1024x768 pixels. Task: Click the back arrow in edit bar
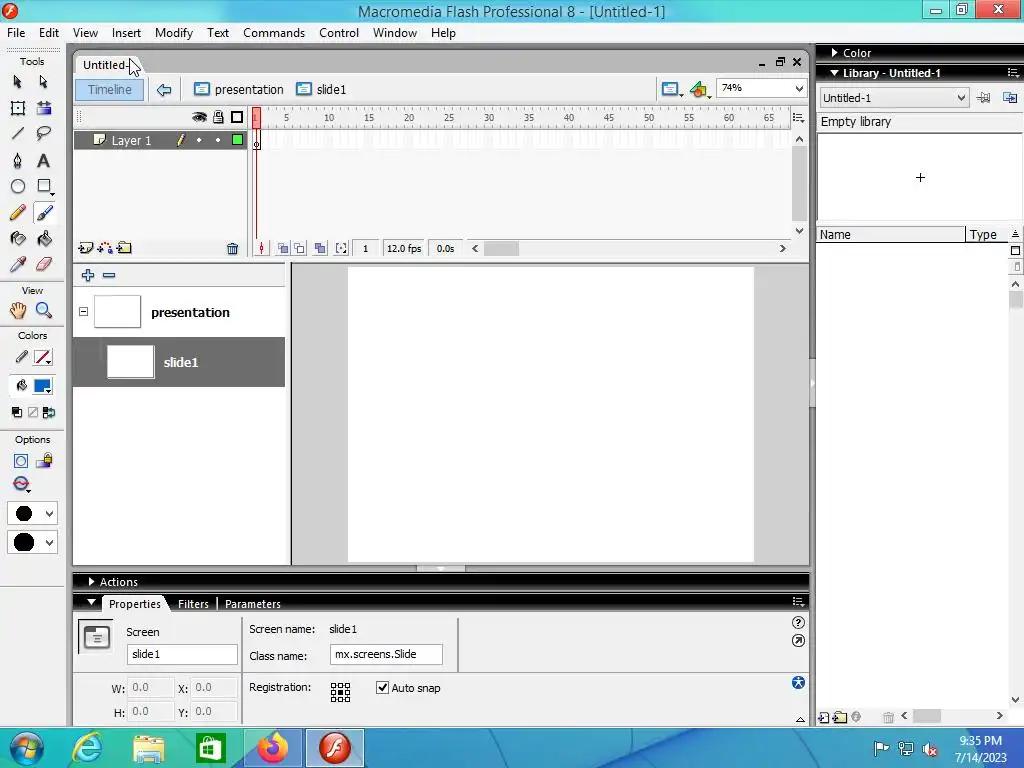164,89
